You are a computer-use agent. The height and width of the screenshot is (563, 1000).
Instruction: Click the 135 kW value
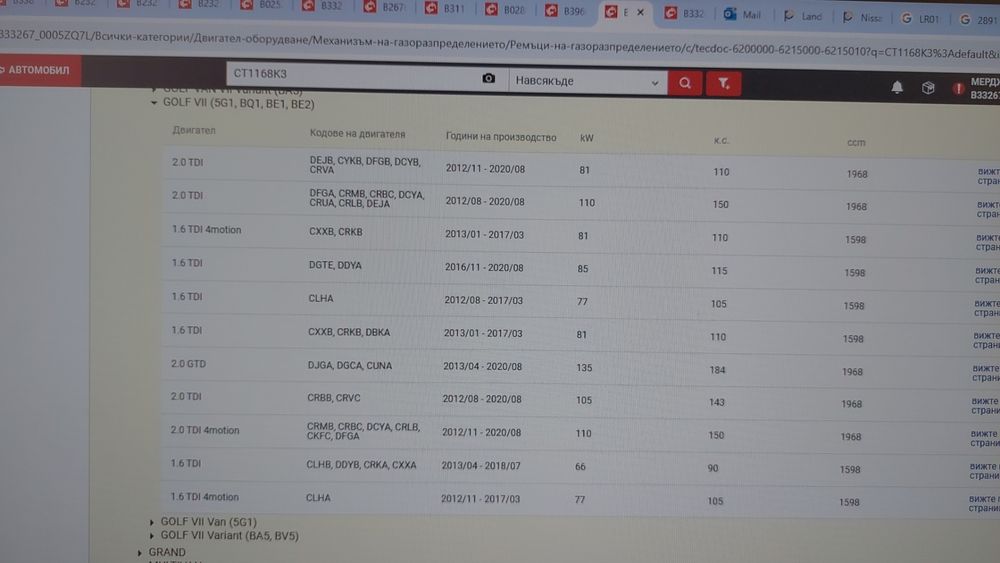pos(584,368)
